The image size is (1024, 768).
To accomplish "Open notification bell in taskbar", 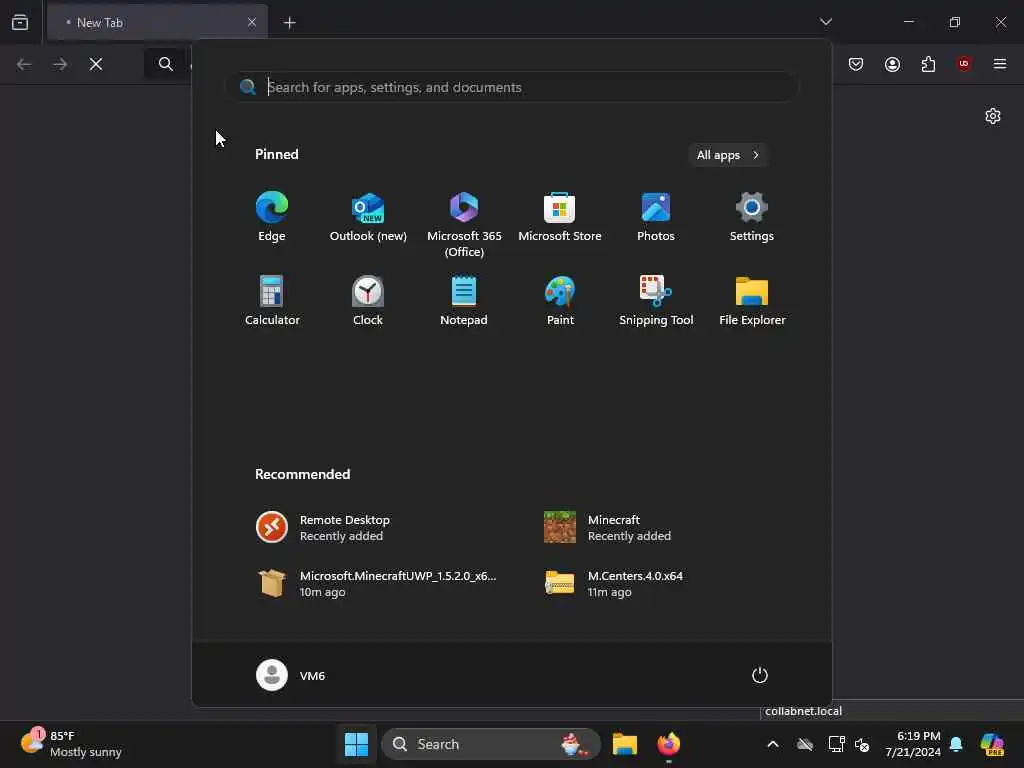I will pyautogui.click(x=956, y=744).
